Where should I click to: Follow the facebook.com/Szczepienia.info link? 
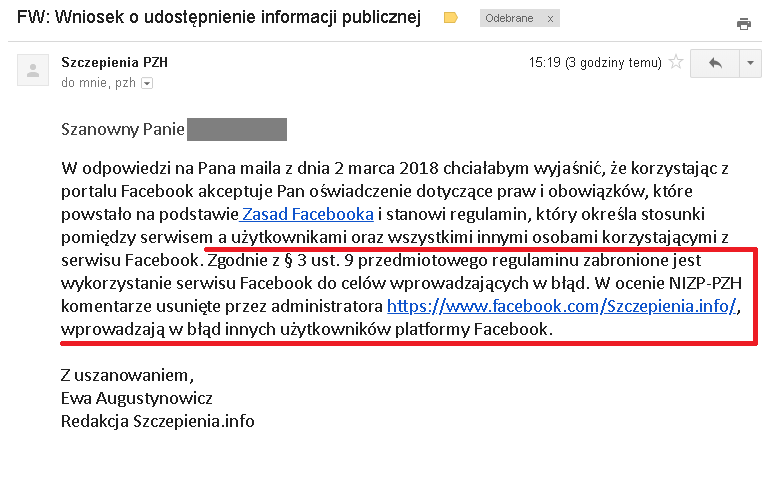point(561,306)
